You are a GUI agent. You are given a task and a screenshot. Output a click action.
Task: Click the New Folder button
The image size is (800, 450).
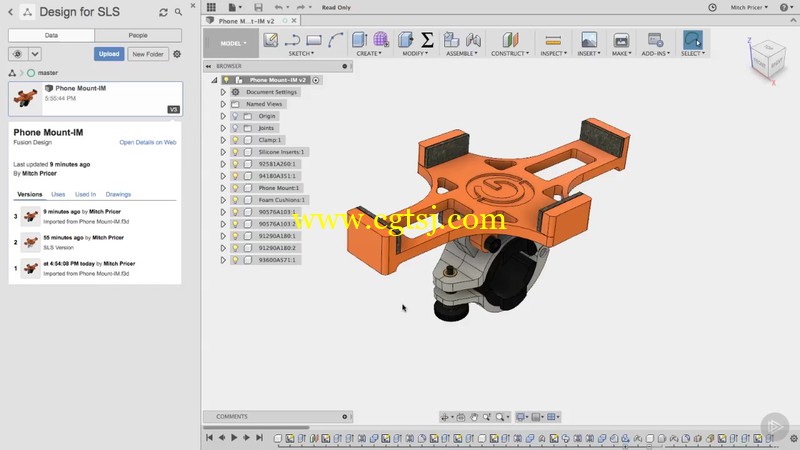pyautogui.click(x=148, y=54)
